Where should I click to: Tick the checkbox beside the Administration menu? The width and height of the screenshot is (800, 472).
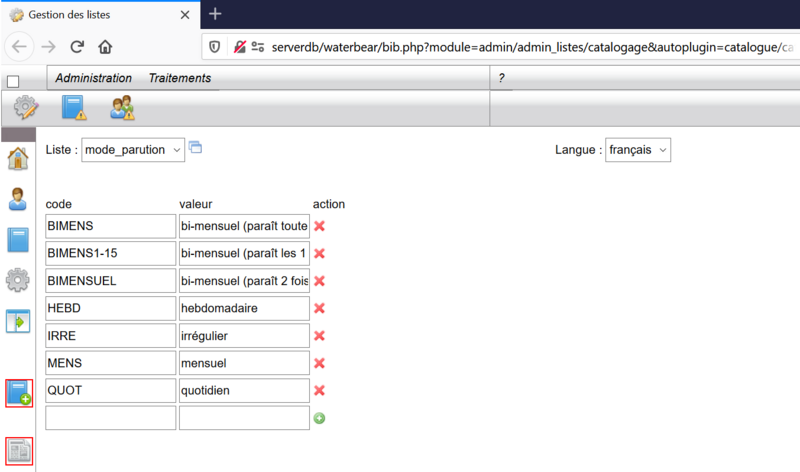coord(13,82)
